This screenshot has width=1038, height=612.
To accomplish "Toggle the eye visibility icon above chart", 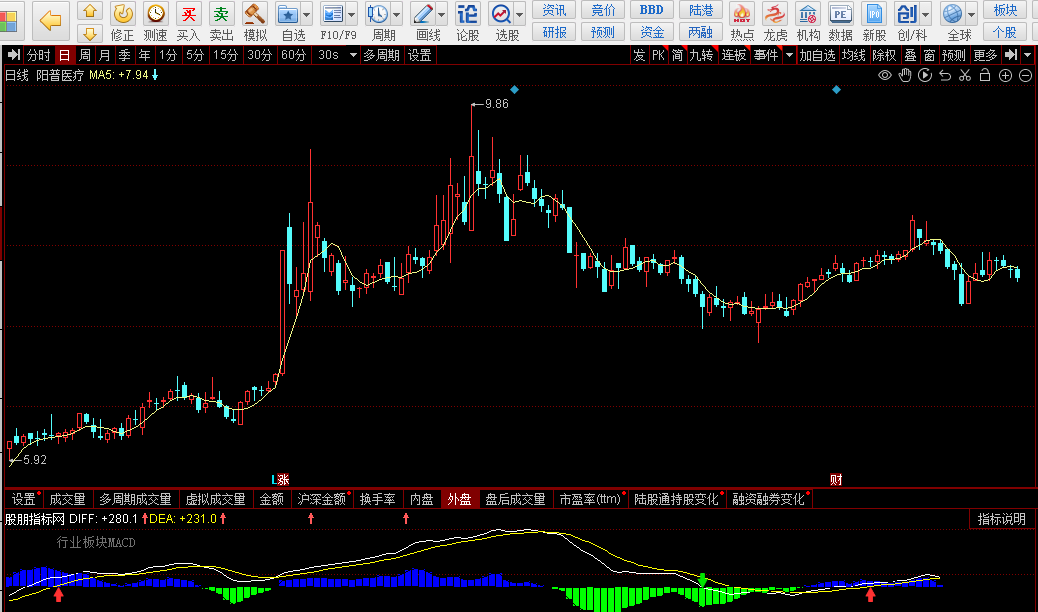I will pos(885,76).
